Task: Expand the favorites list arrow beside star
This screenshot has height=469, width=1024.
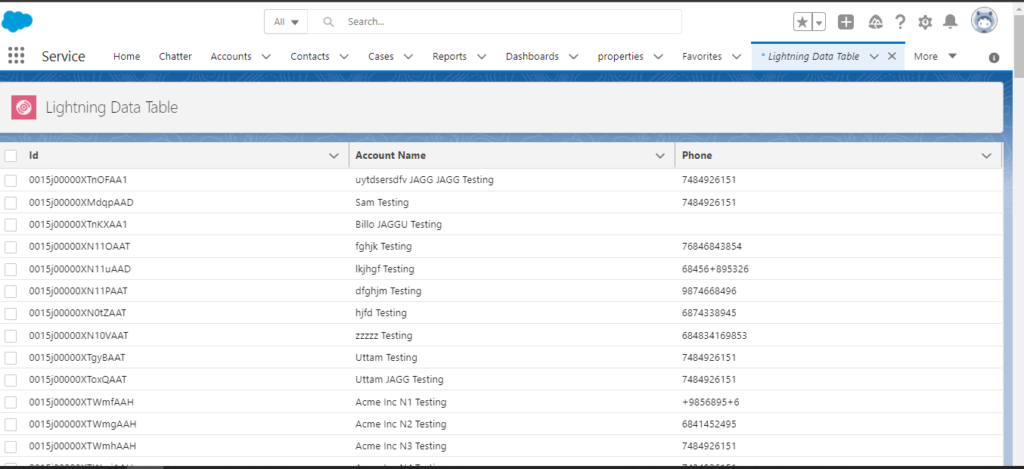Action: pos(819,22)
